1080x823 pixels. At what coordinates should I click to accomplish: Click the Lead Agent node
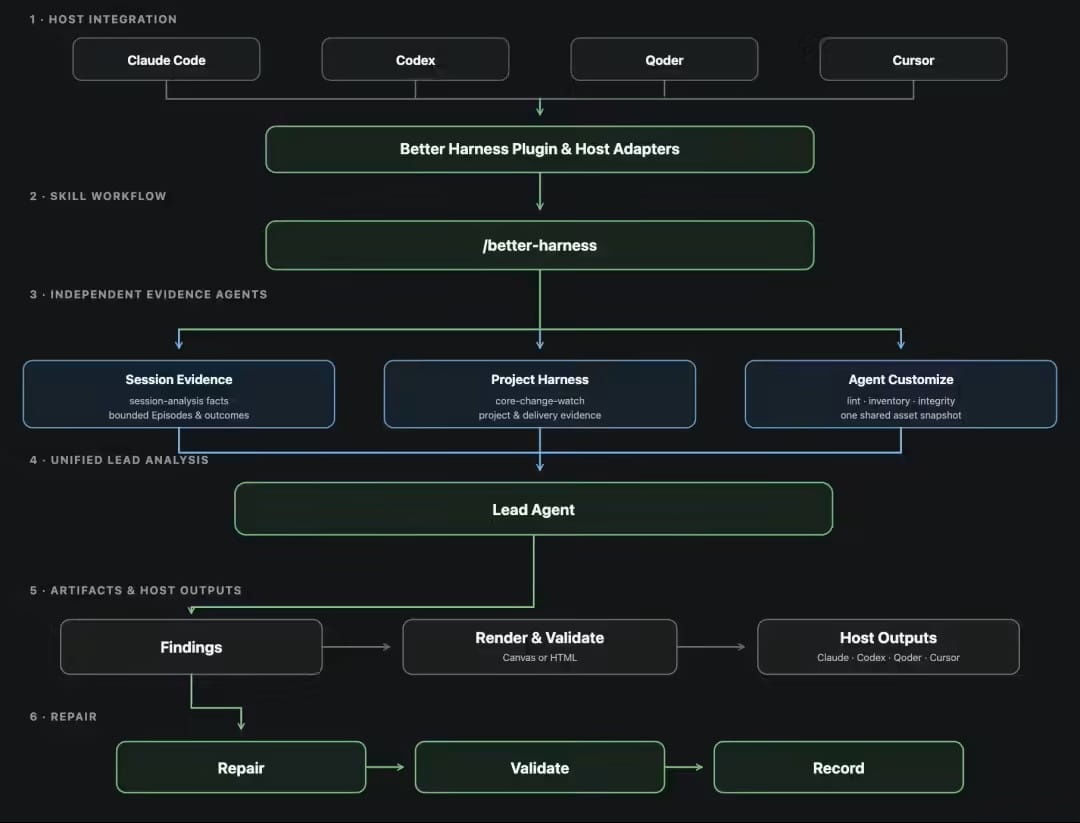pos(534,509)
